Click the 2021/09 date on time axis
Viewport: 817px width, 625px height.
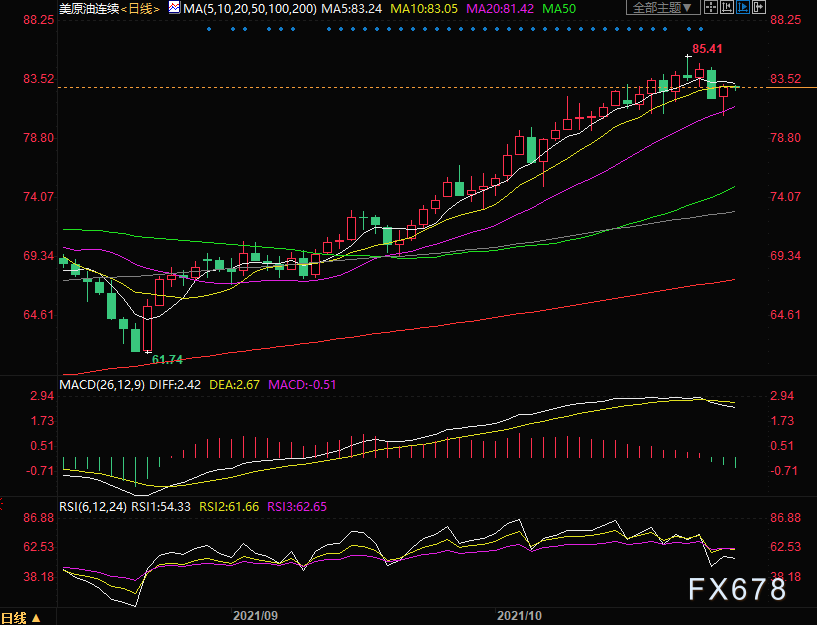(255, 616)
